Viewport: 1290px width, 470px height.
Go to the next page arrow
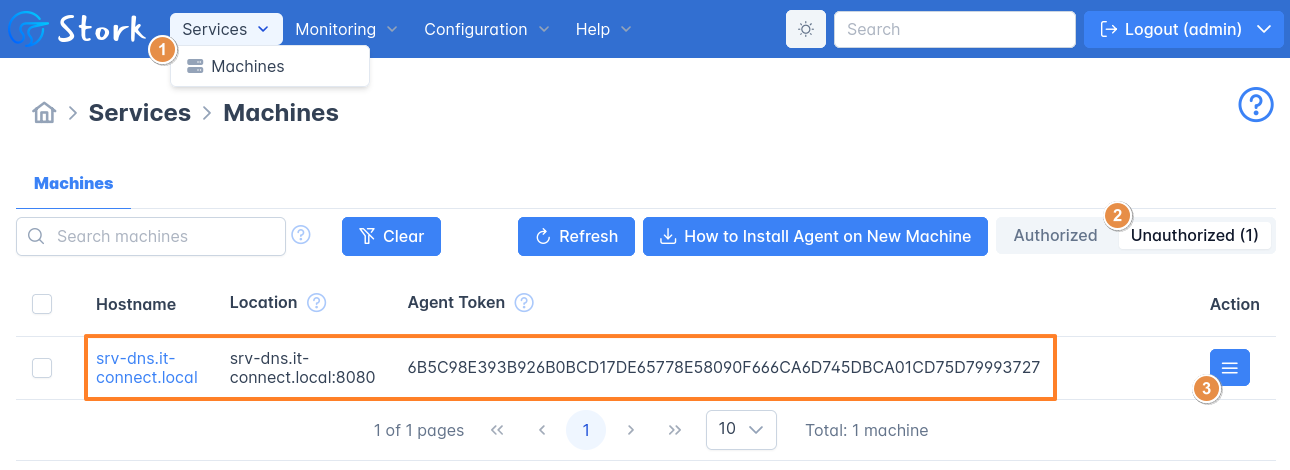pos(631,430)
